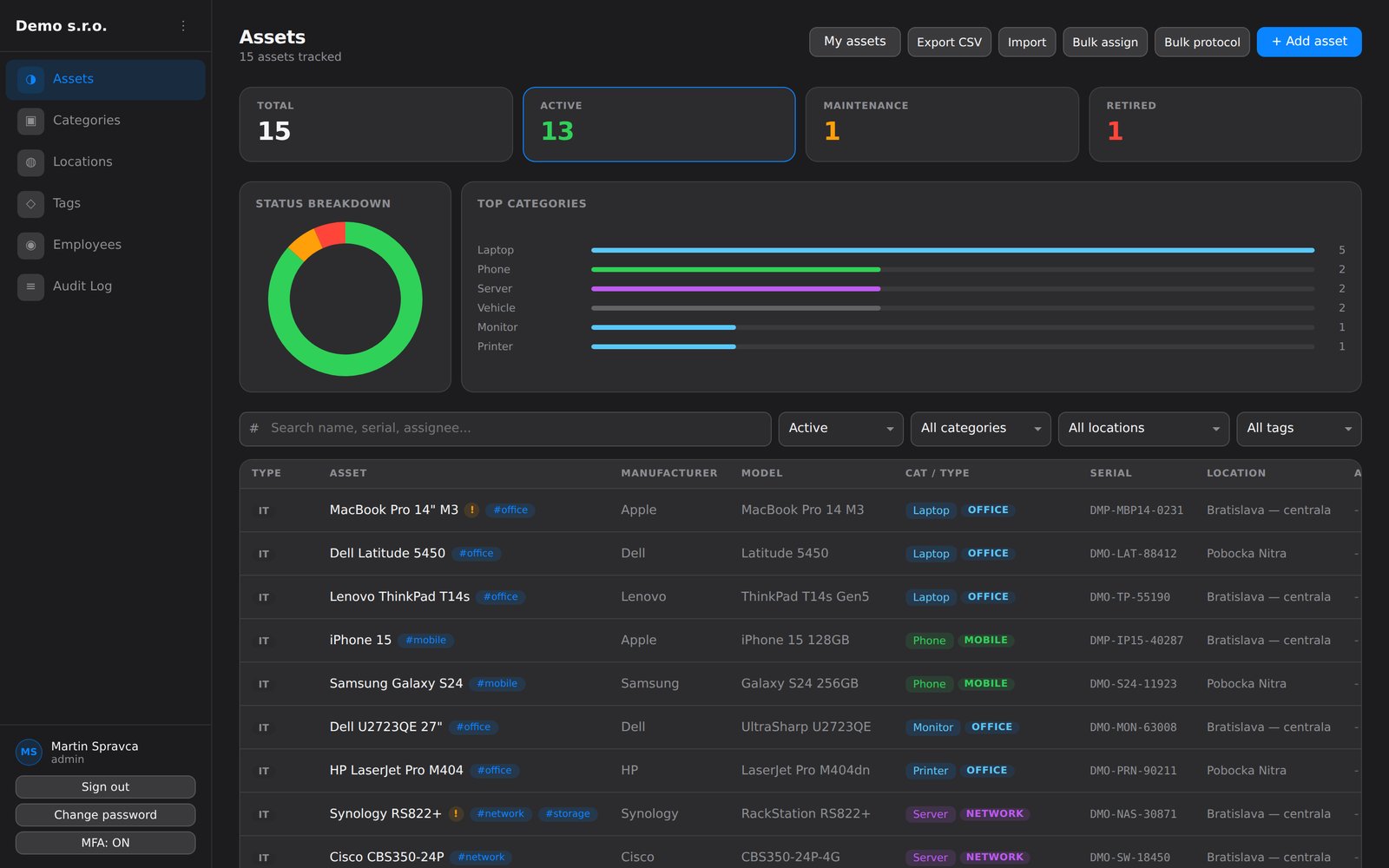
Task: Click the Server category purple bar
Action: [x=735, y=289]
